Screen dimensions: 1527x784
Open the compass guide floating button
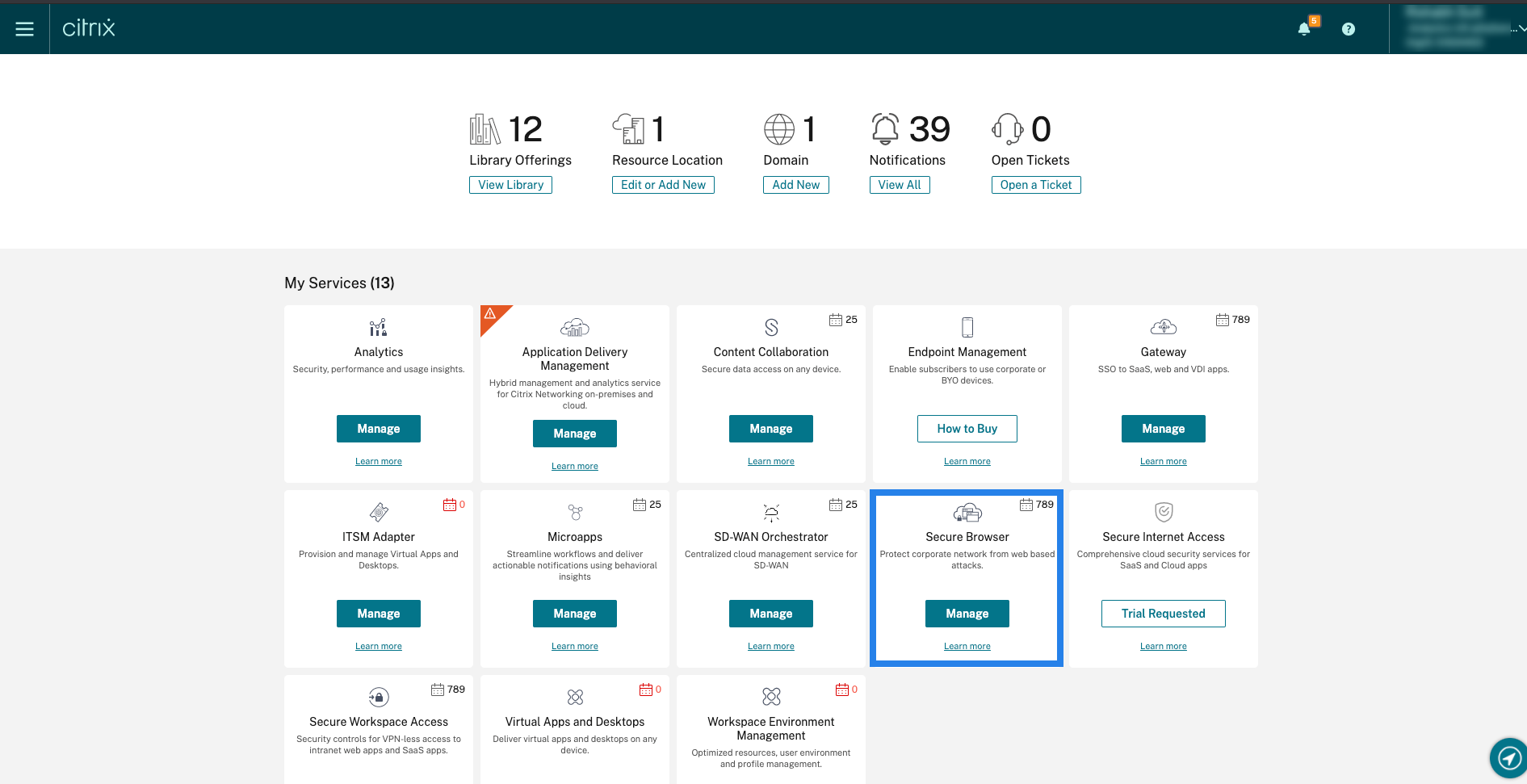(x=1508, y=758)
